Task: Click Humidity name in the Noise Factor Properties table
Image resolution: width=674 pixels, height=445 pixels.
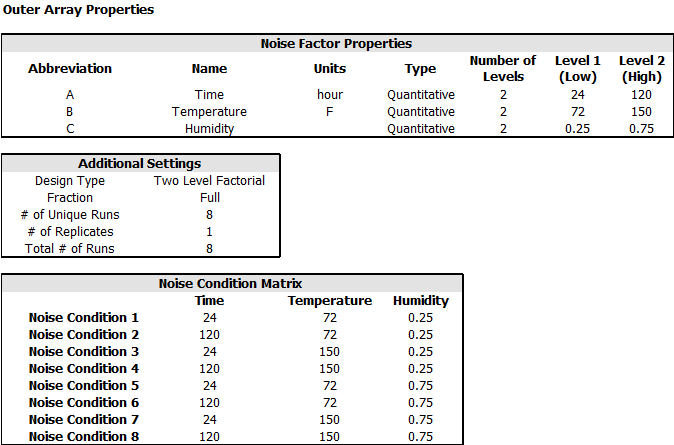Action: pyautogui.click(x=209, y=129)
